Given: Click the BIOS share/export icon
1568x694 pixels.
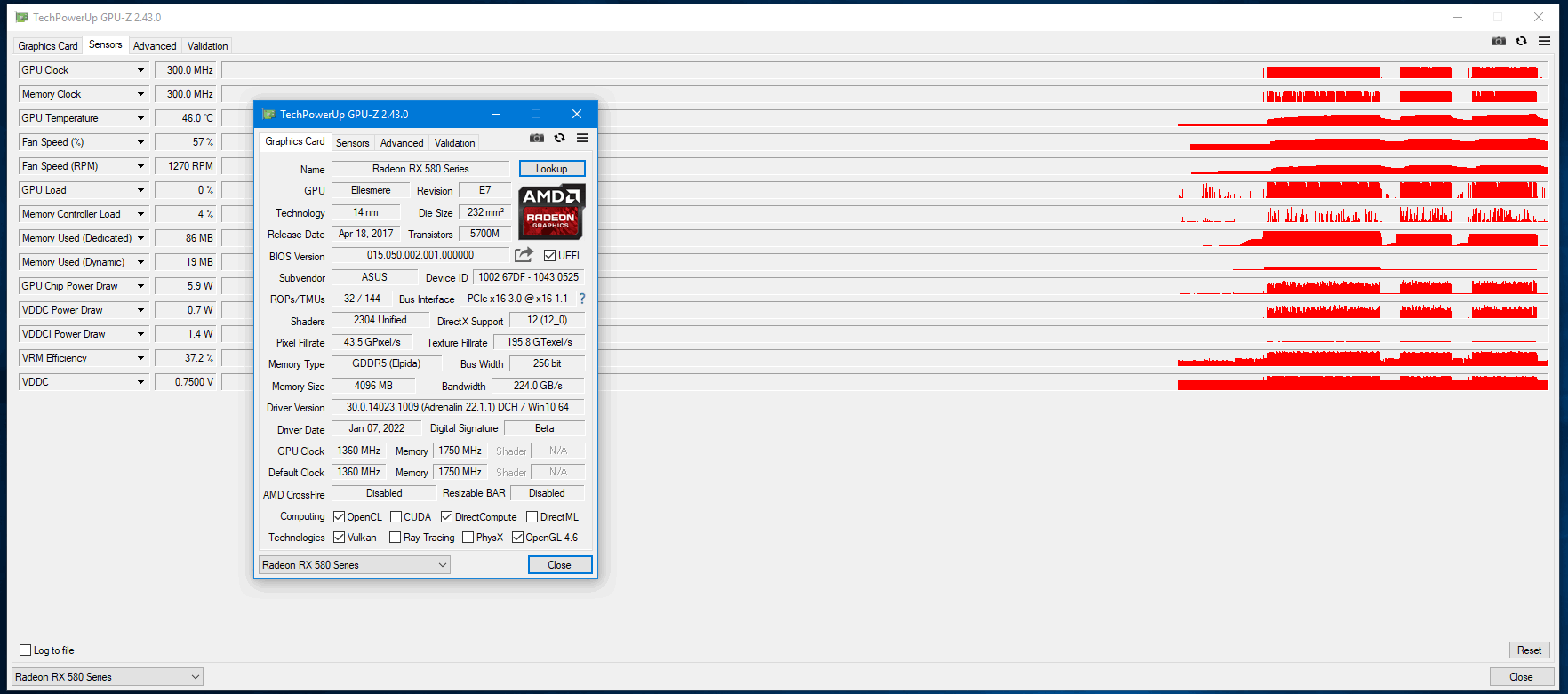Looking at the screenshot, I should tap(524, 255).
